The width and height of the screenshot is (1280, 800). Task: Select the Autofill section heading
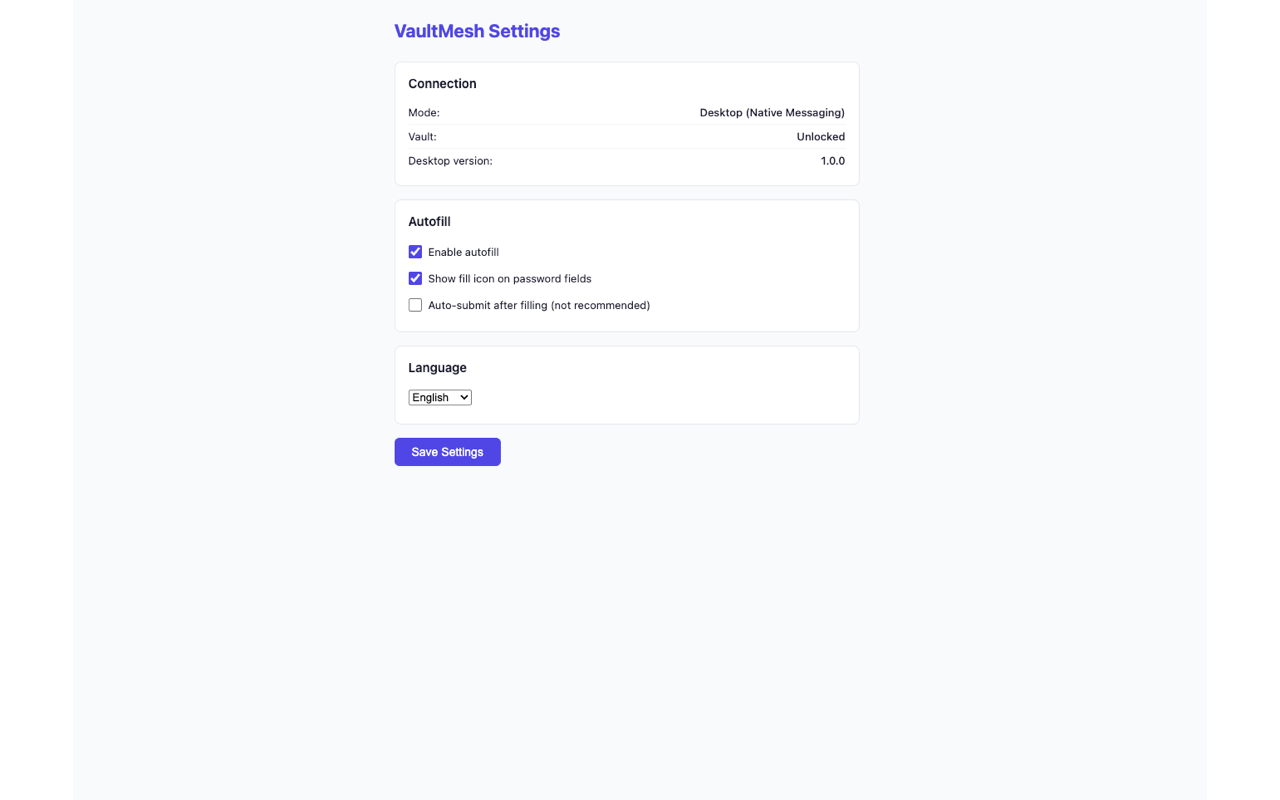coord(429,222)
